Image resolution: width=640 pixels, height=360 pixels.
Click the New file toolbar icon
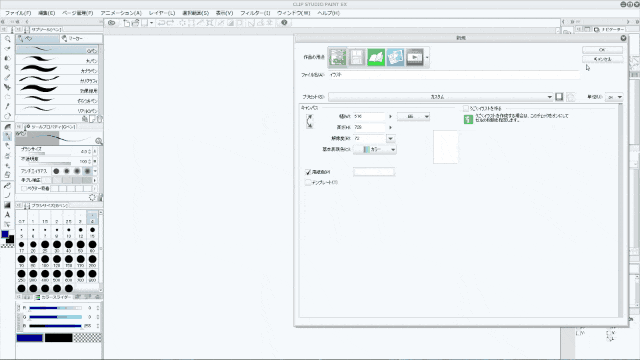(x=127, y=23)
